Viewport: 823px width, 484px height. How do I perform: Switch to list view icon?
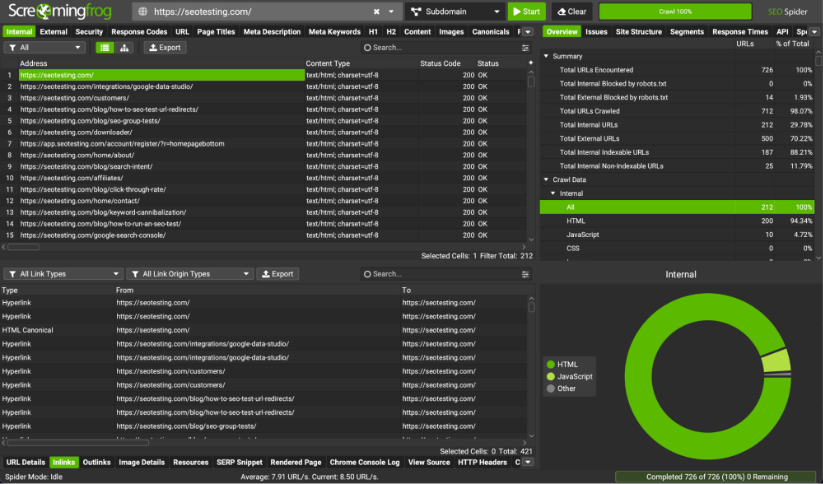tap(104, 47)
